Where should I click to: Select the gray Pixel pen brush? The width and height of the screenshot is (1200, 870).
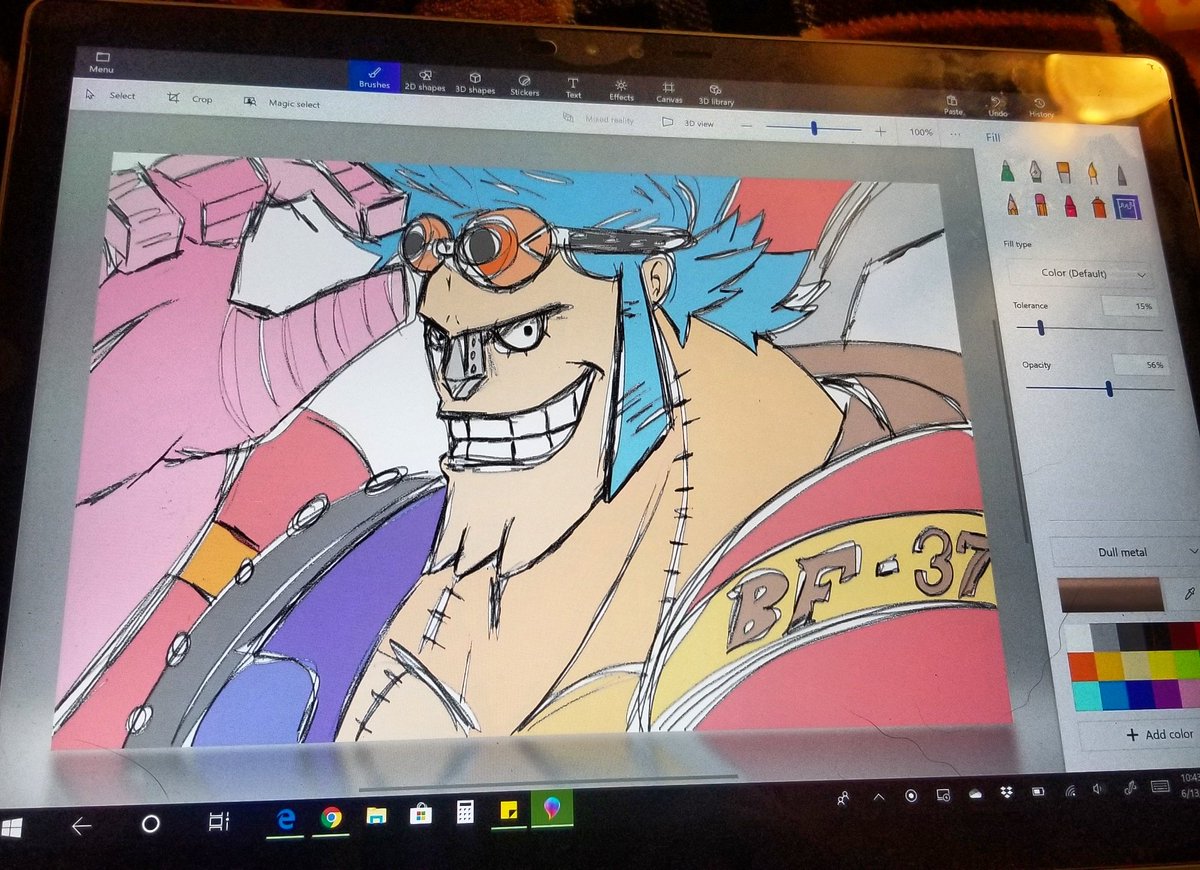(1121, 175)
